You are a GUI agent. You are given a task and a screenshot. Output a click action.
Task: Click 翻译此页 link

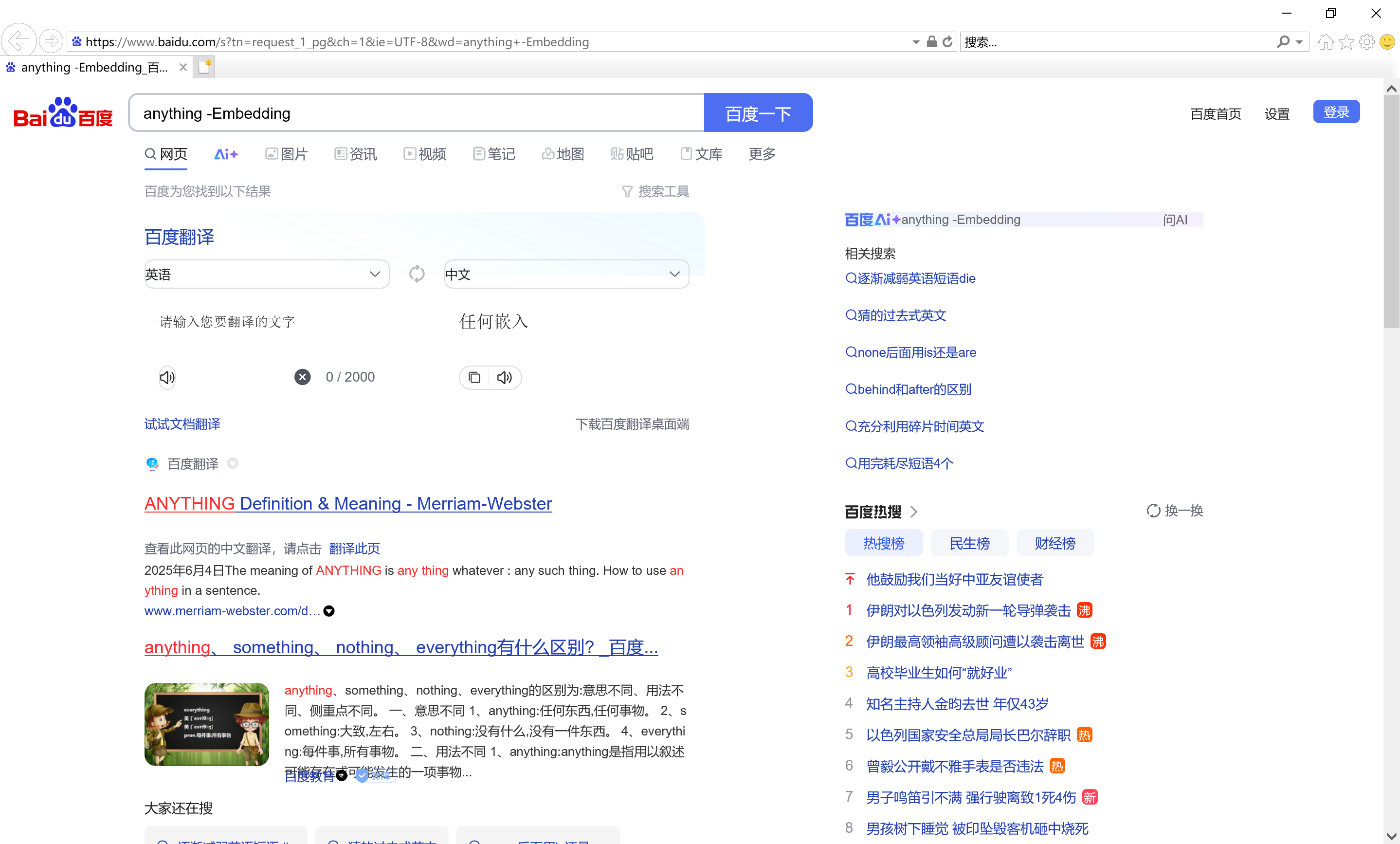[355, 549]
